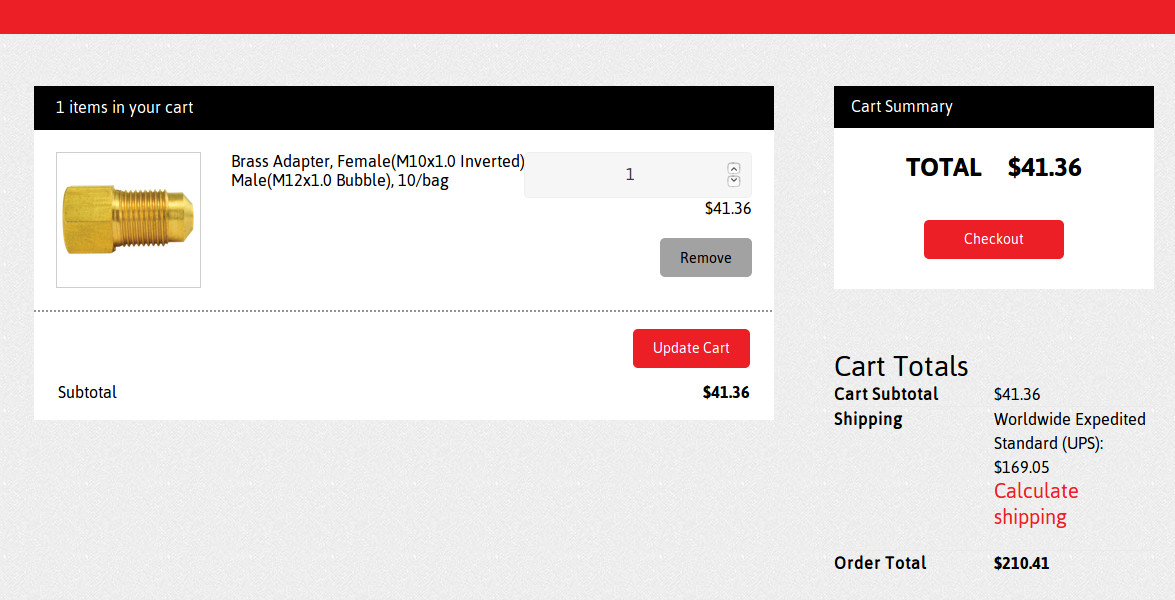
Task: Select the '1 items in your cart' header
Action: tap(125, 108)
